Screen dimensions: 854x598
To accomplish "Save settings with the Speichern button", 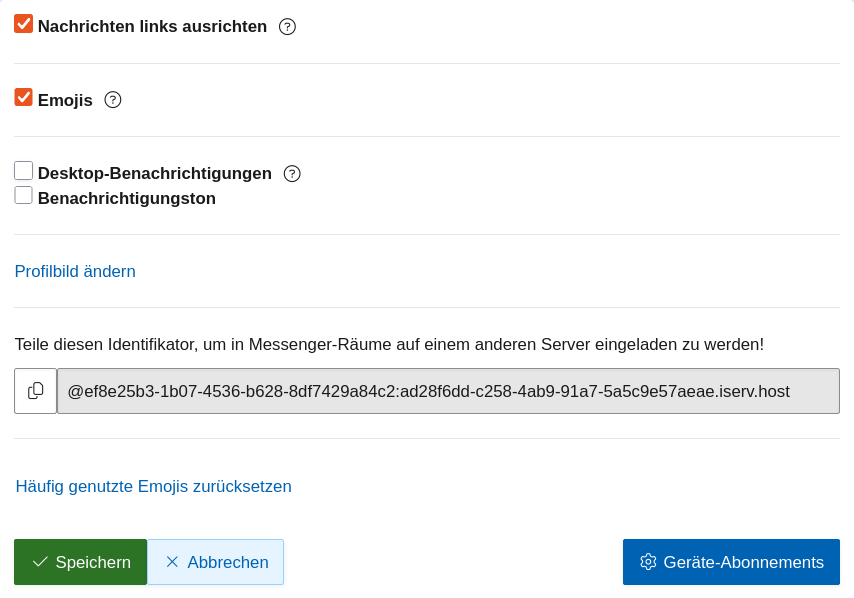I will click(81, 562).
